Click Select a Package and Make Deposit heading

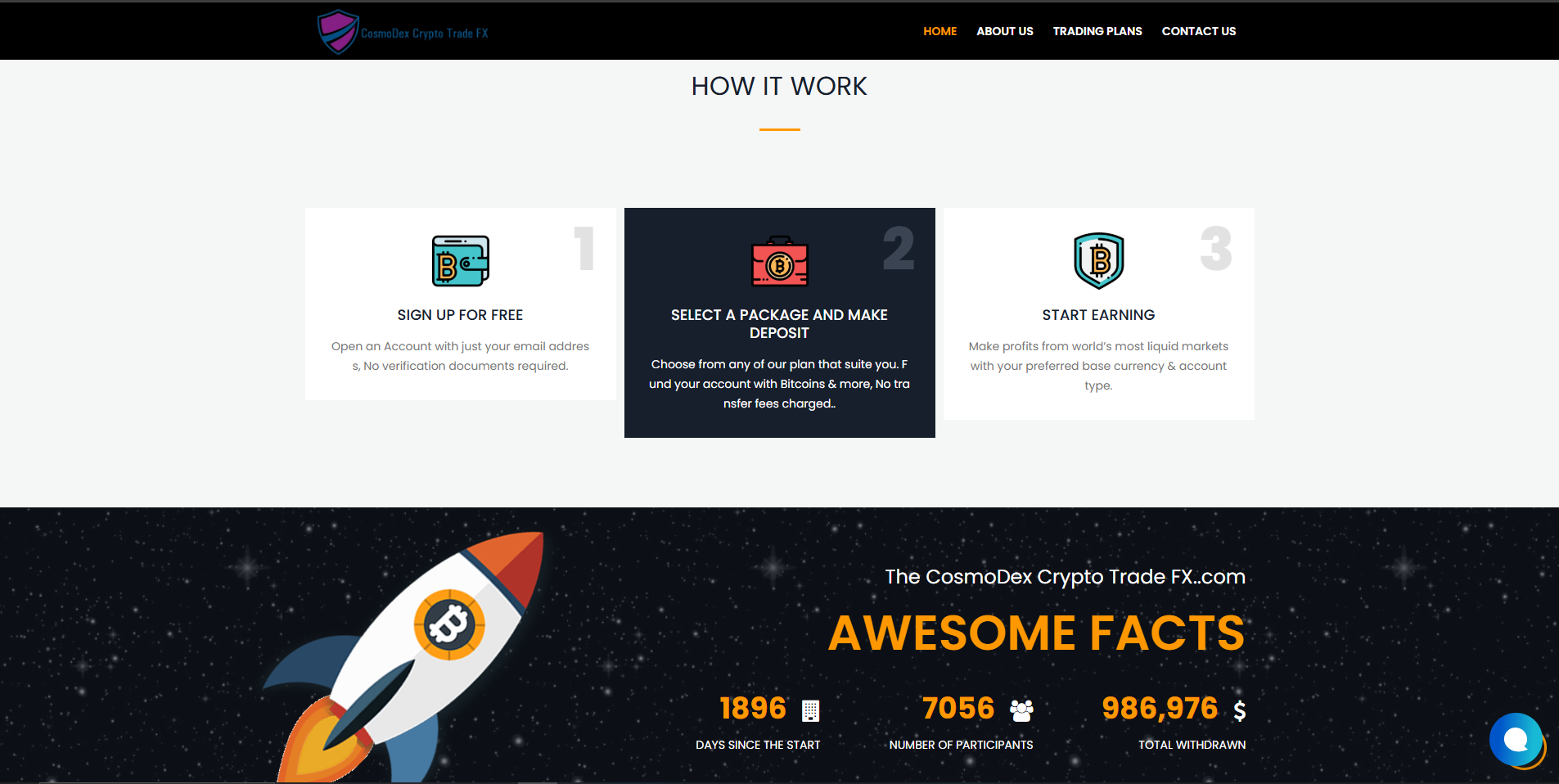779,324
